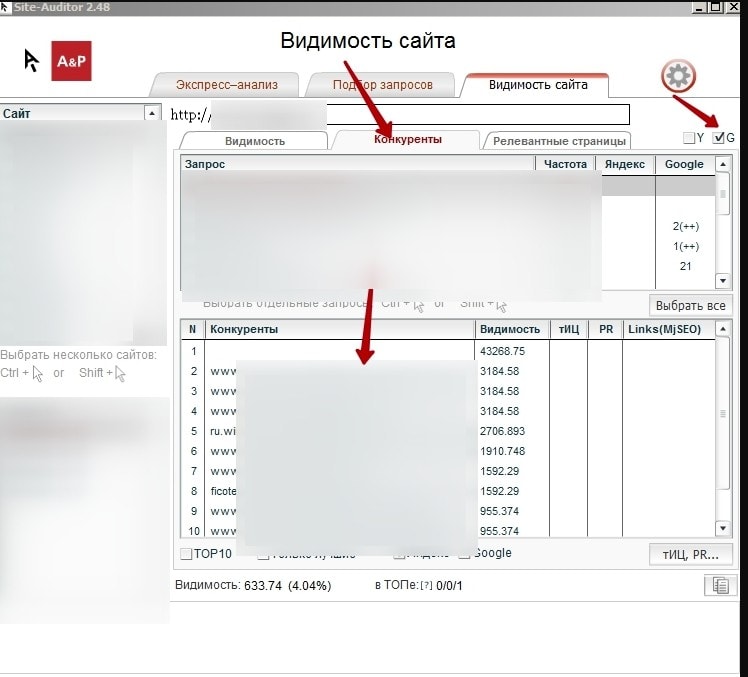Tick the TOP10 checkbox

pos(186,554)
